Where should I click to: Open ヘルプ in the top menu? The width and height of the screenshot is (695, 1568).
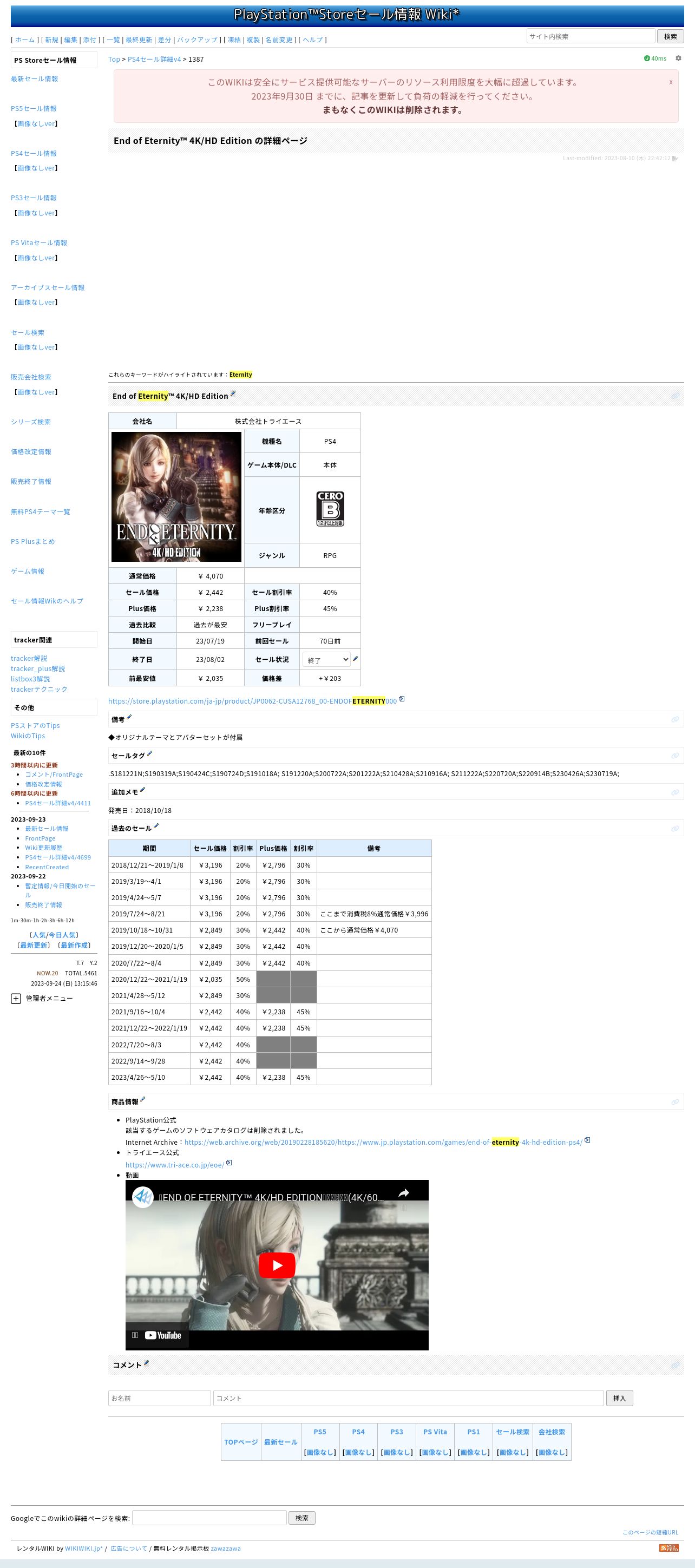tap(313, 40)
